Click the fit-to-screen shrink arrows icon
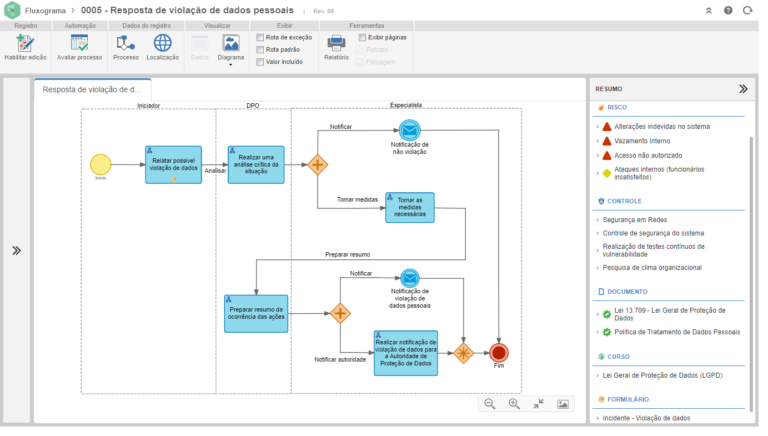 coord(538,404)
